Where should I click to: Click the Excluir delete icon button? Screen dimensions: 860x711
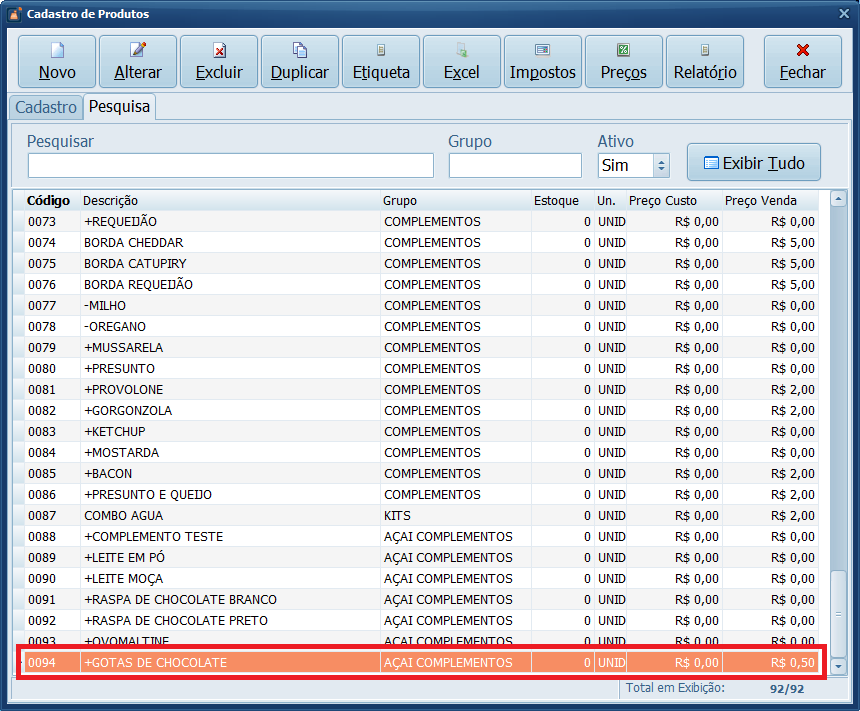tap(219, 62)
